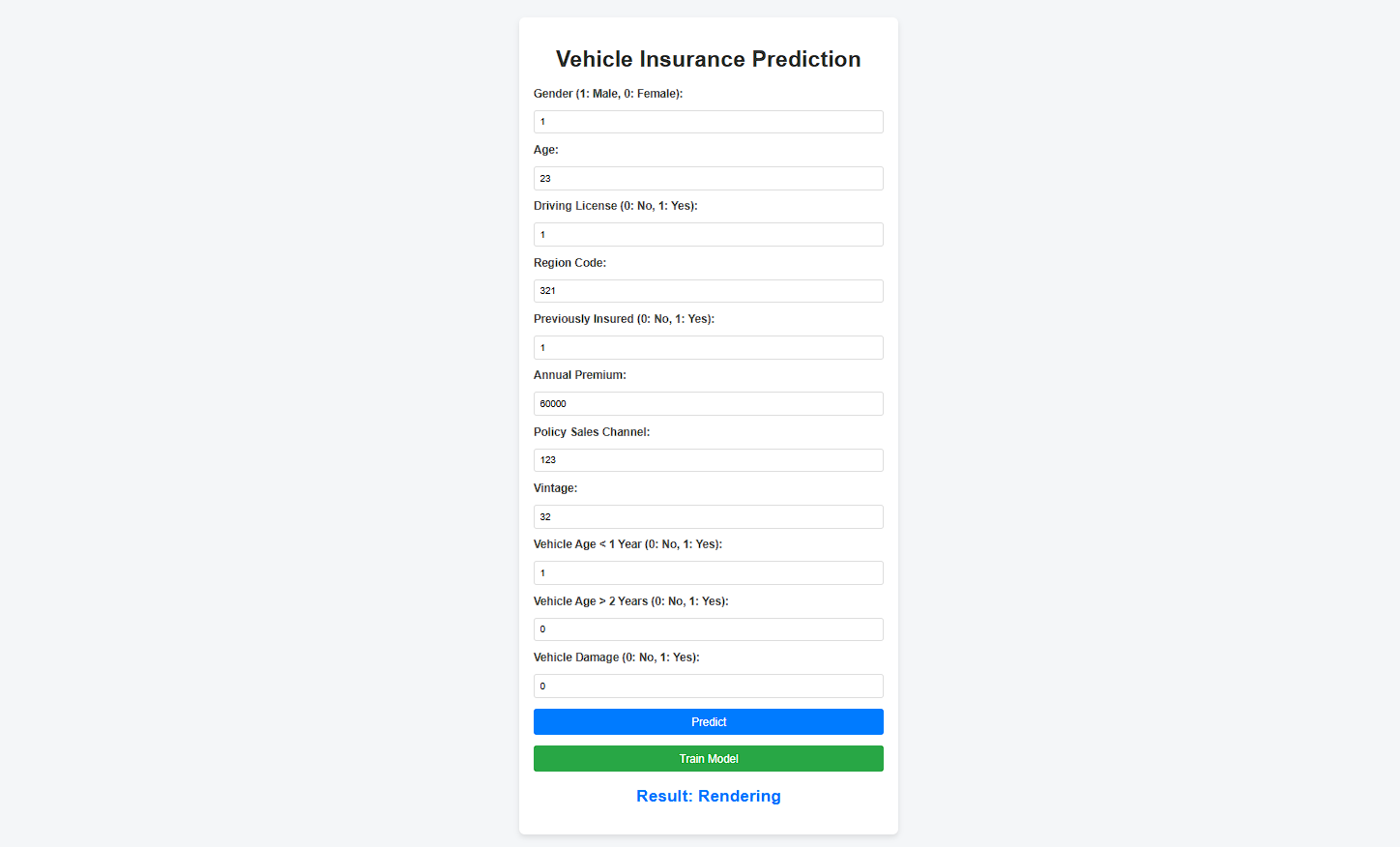Image resolution: width=1400 pixels, height=847 pixels.
Task: Select the Vintage input containing 32
Action: click(708, 516)
